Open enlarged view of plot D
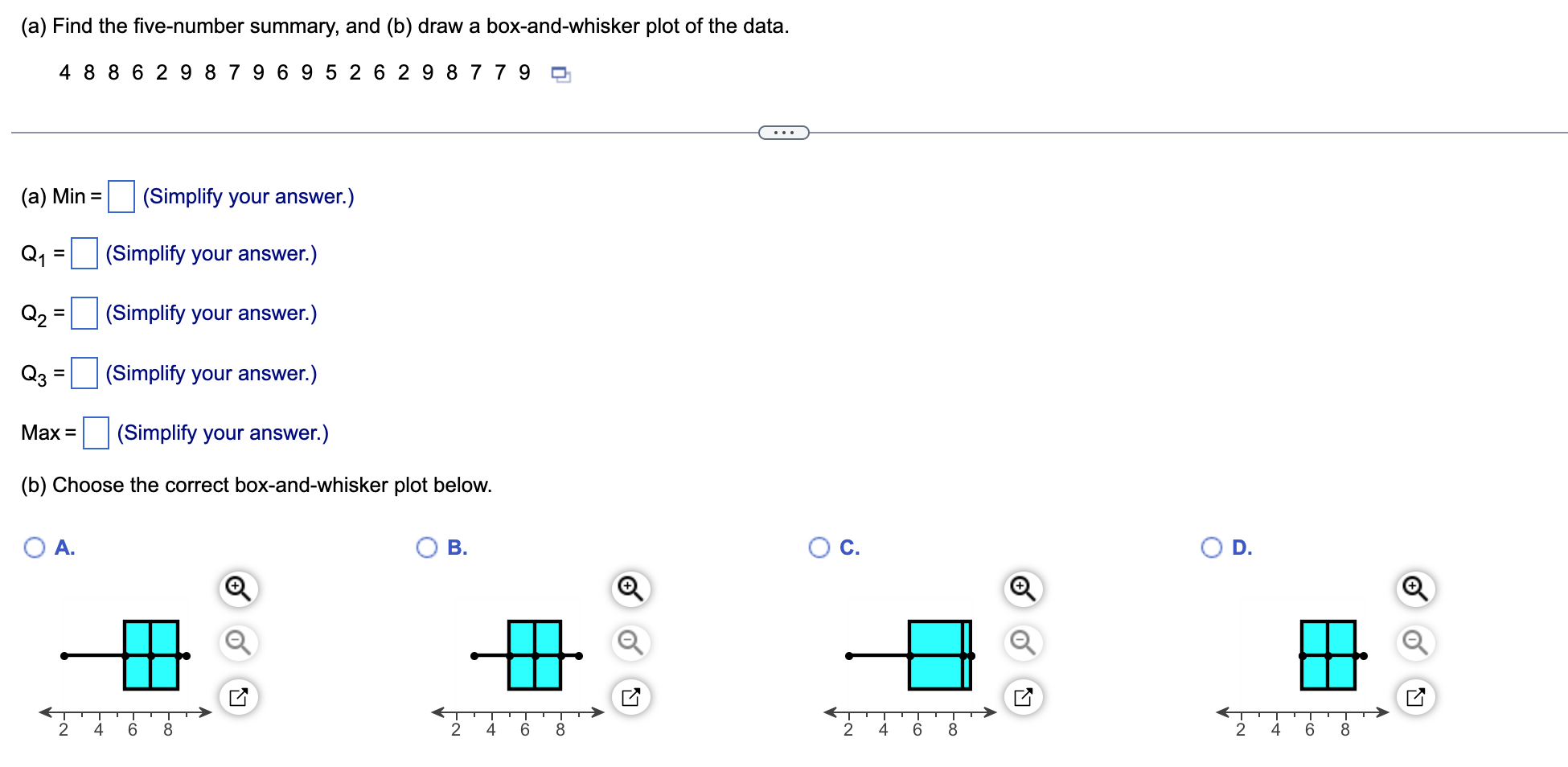Viewport: 1568px width, 767px height. (x=1414, y=696)
